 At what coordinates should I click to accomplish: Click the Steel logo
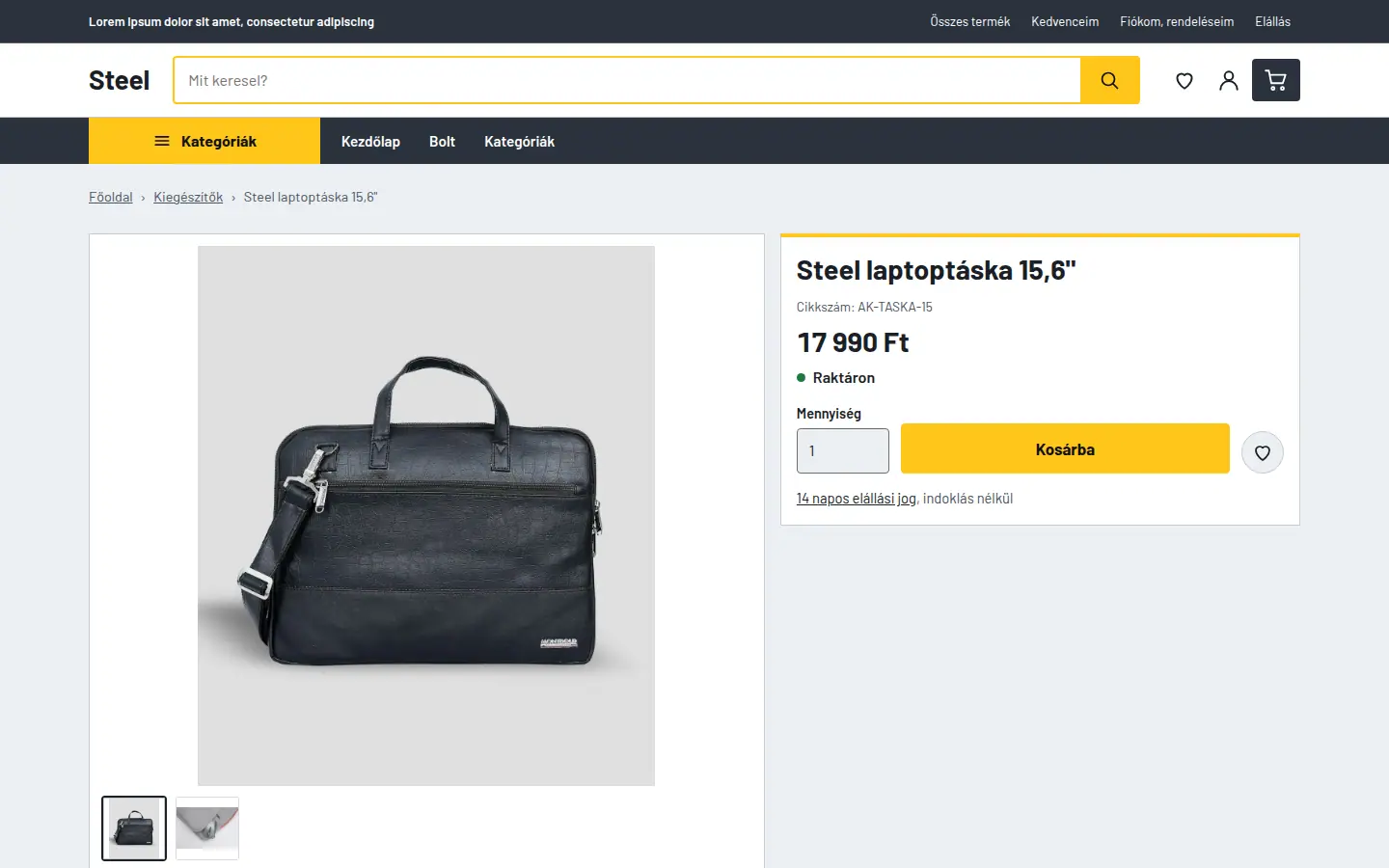(x=120, y=80)
